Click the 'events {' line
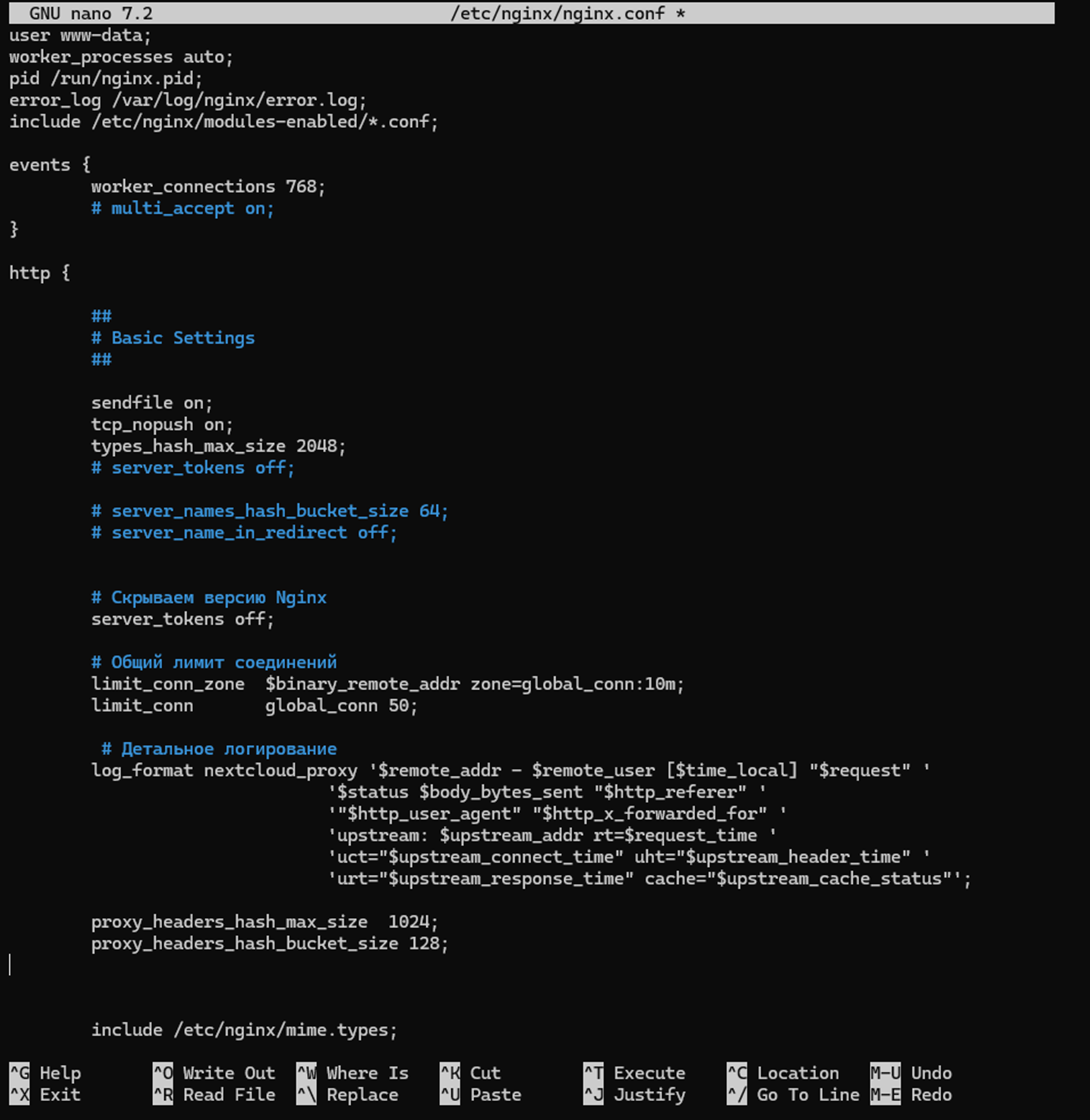The width and height of the screenshot is (1090, 1120). [50, 165]
